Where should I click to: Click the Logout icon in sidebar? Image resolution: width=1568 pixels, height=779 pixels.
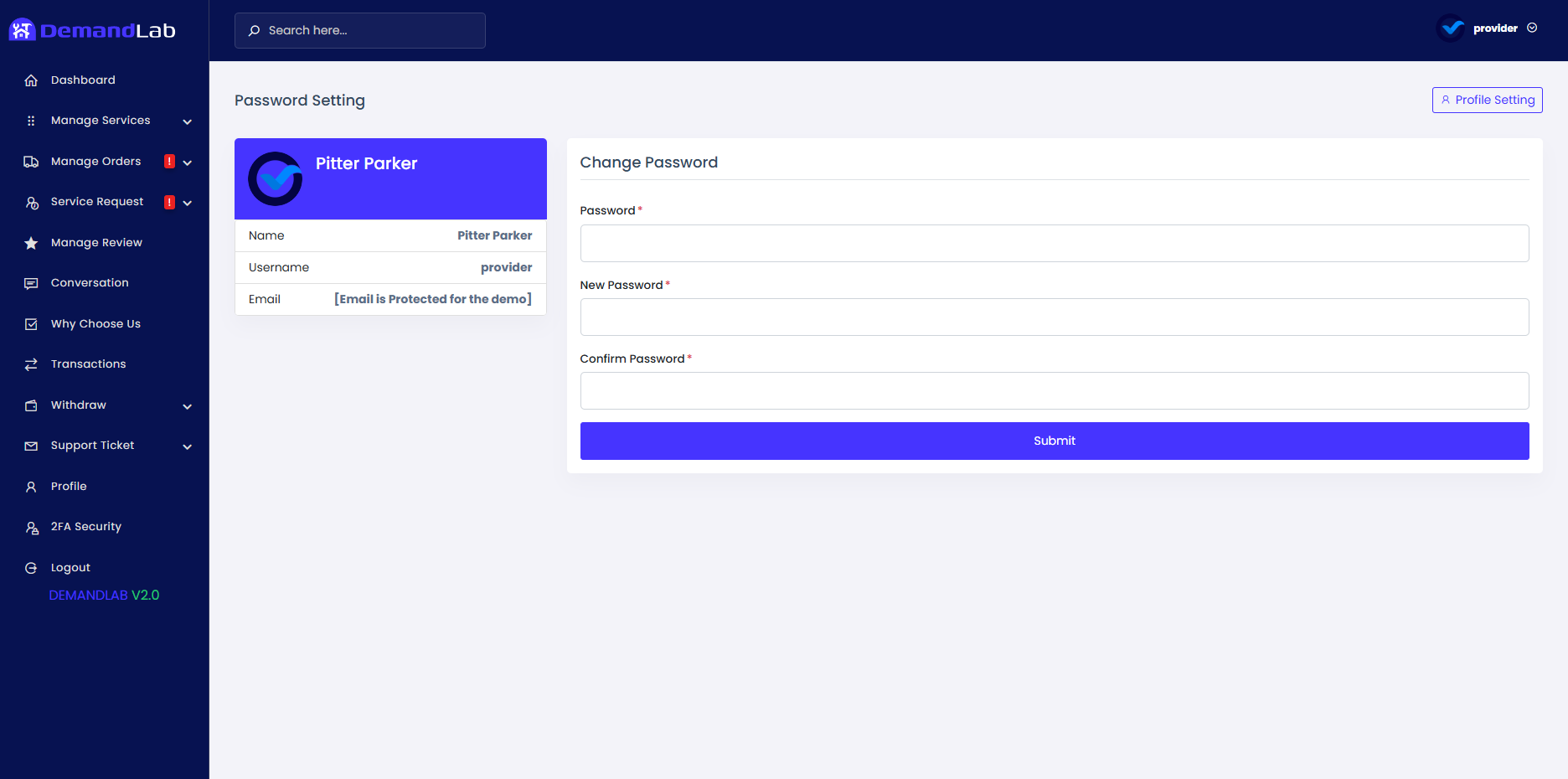pos(31,567)
